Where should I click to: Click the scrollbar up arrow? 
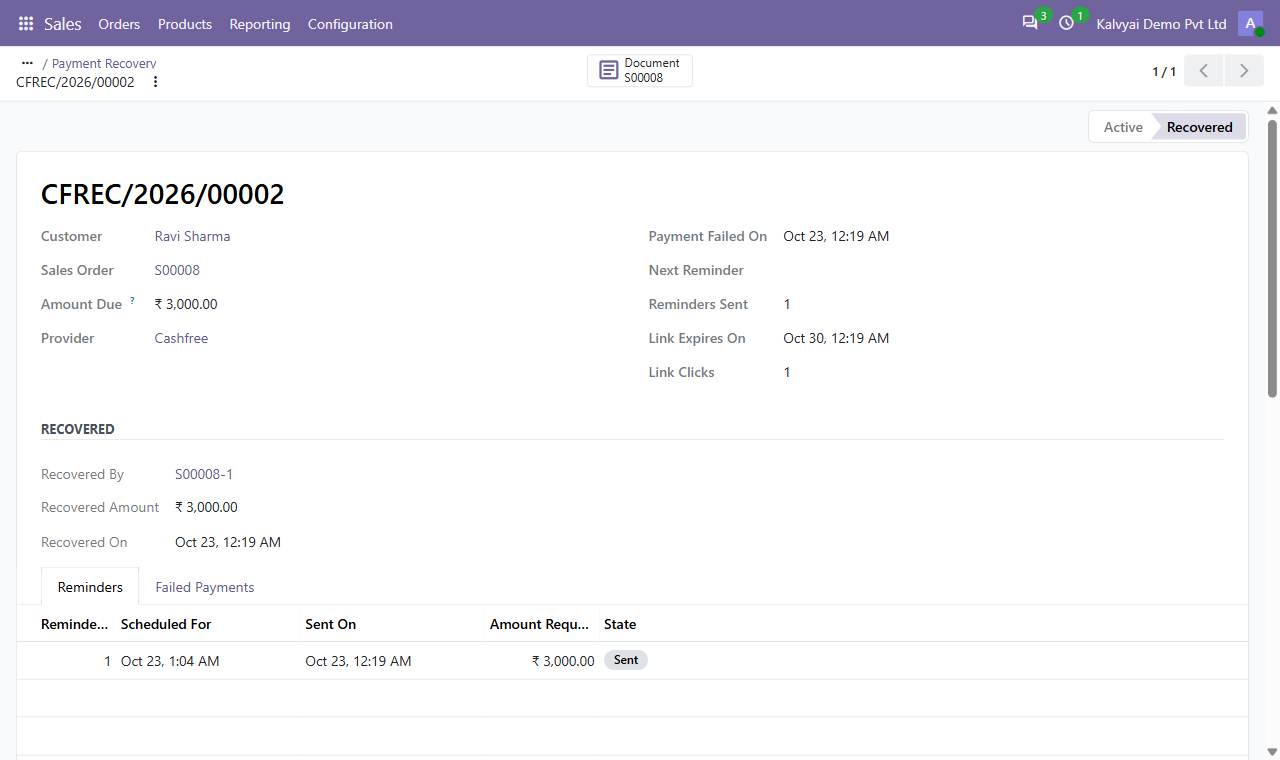1272,110
